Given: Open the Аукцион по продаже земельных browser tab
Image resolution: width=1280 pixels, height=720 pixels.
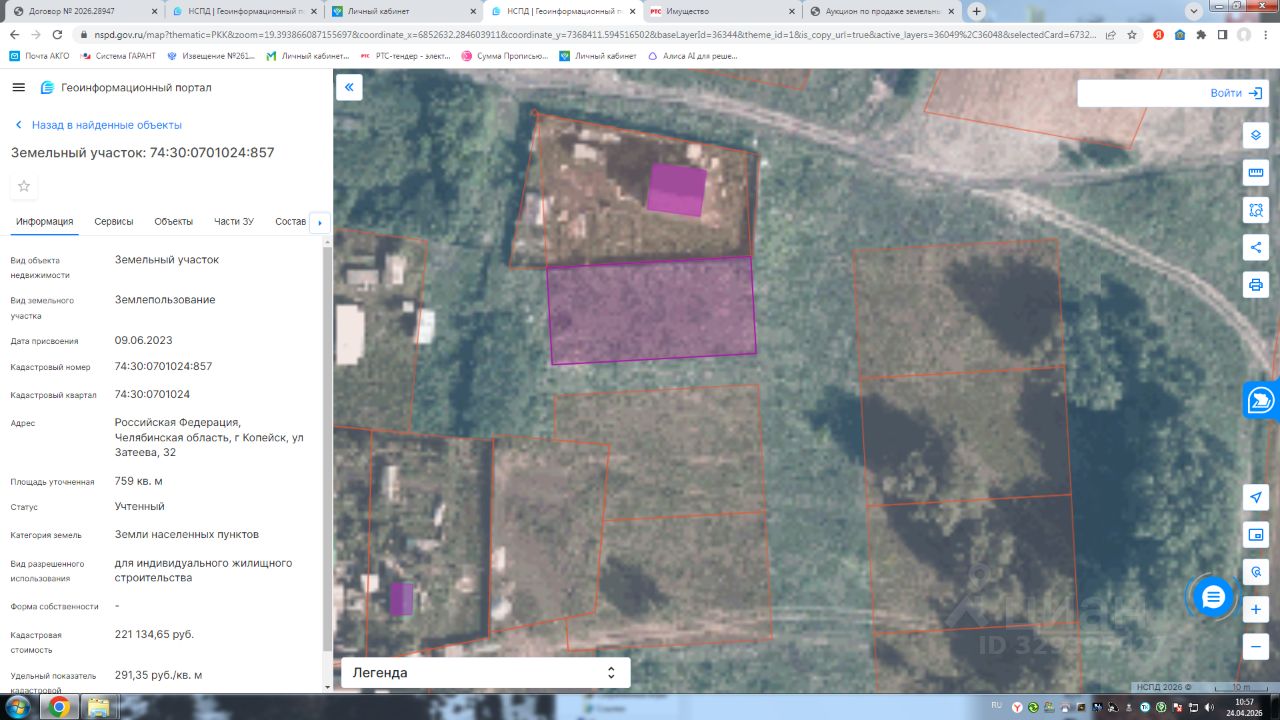Looking at the screenshot, I should coord(882,11).
